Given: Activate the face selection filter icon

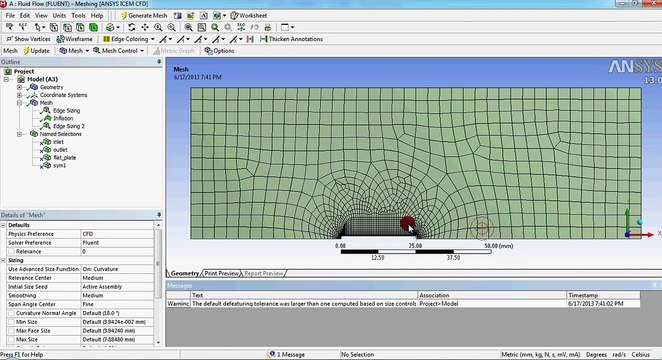Looking at the screenshot, I should tap(80, 27).
